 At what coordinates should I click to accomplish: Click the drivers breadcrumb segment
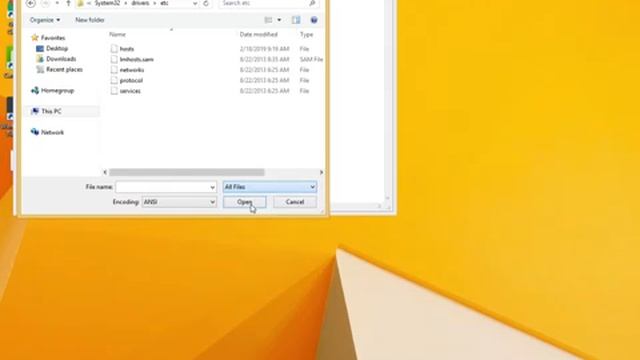140,3
